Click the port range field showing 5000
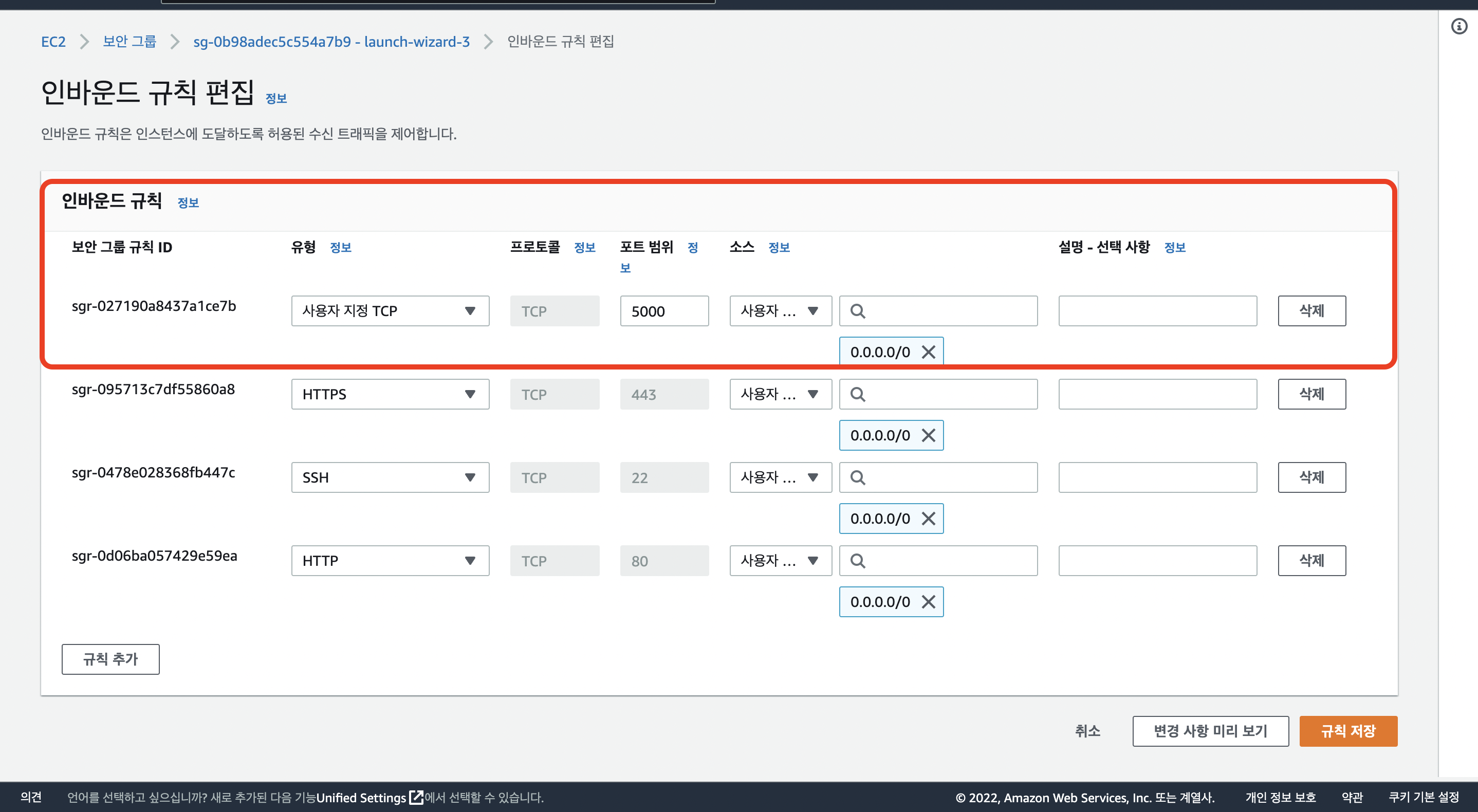 coord(664,311)
